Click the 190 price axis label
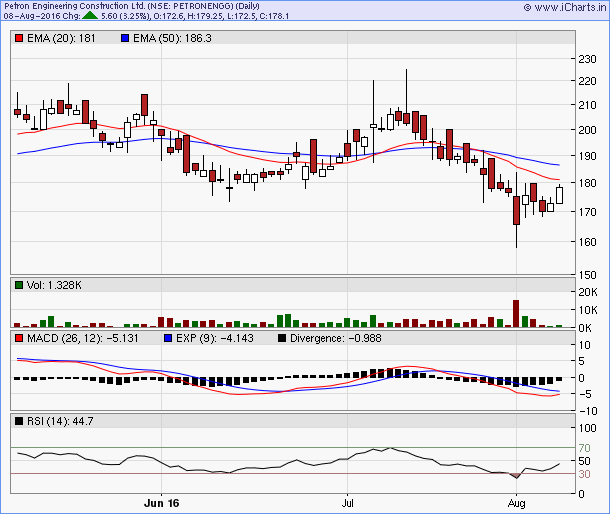The width and height of the screenshot is (610, 514). pyautogui.click(x=587, y=156)
